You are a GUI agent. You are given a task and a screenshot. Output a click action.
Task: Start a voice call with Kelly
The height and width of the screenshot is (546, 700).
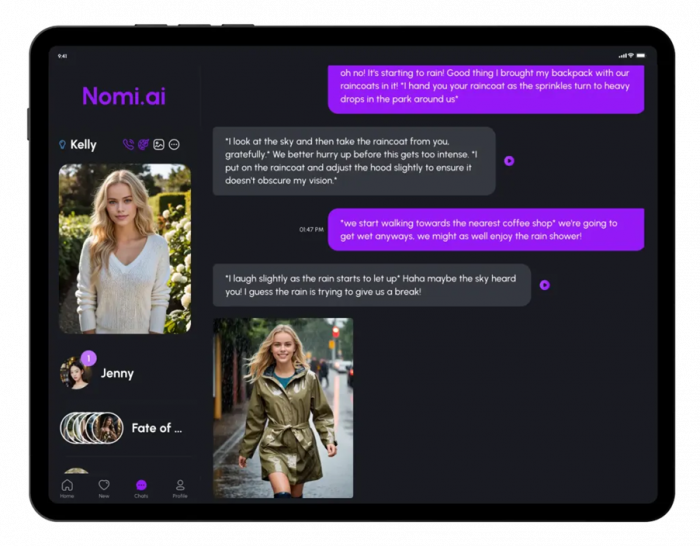[x=128, y=145]
